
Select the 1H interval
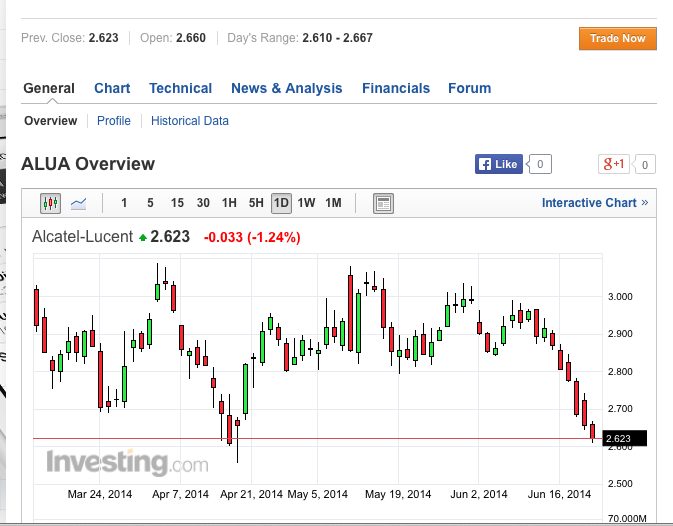pos(229,203)
